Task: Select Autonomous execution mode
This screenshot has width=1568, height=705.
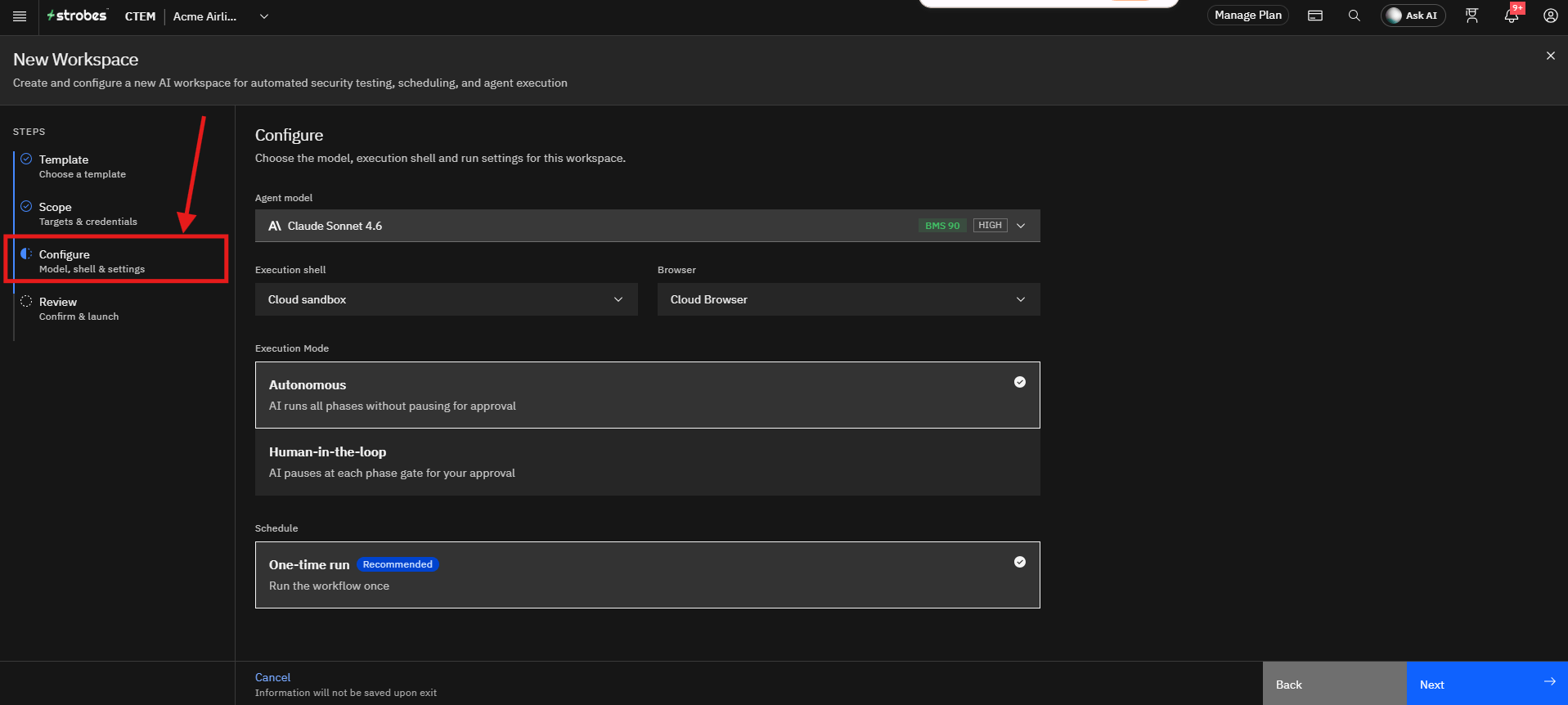Action: click(647, 395)
